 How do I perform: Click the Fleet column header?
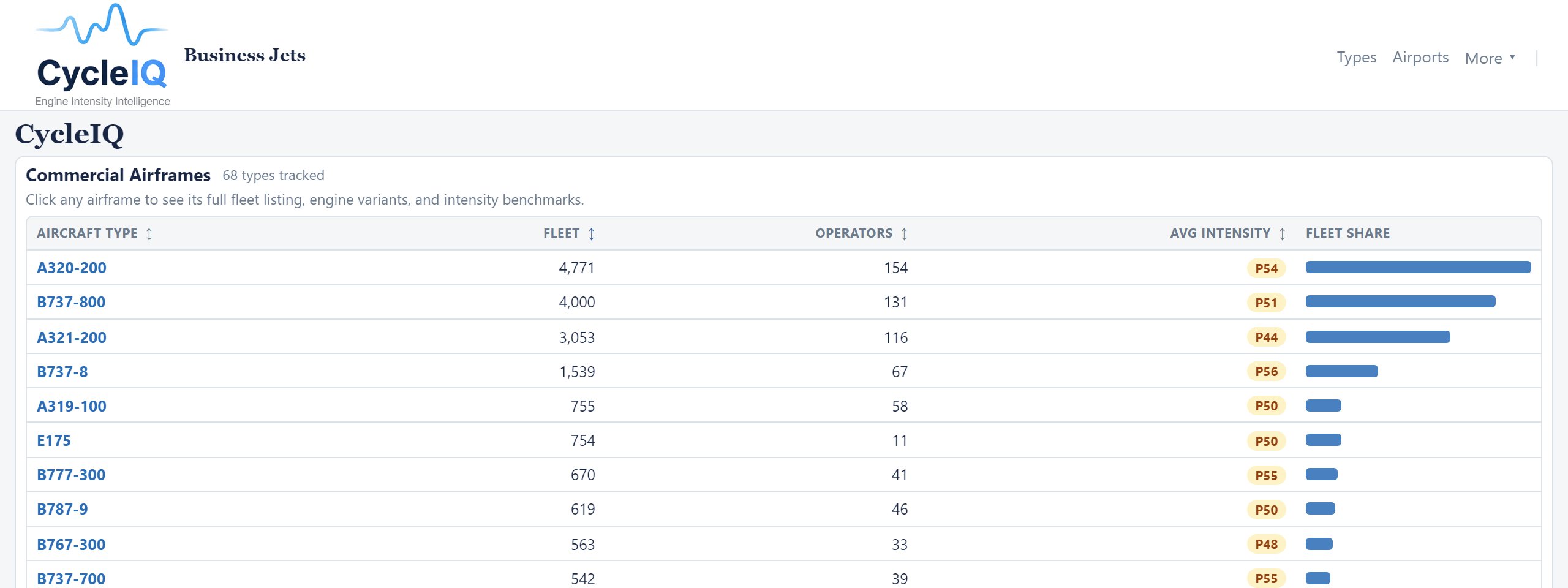tap(569, 233)
